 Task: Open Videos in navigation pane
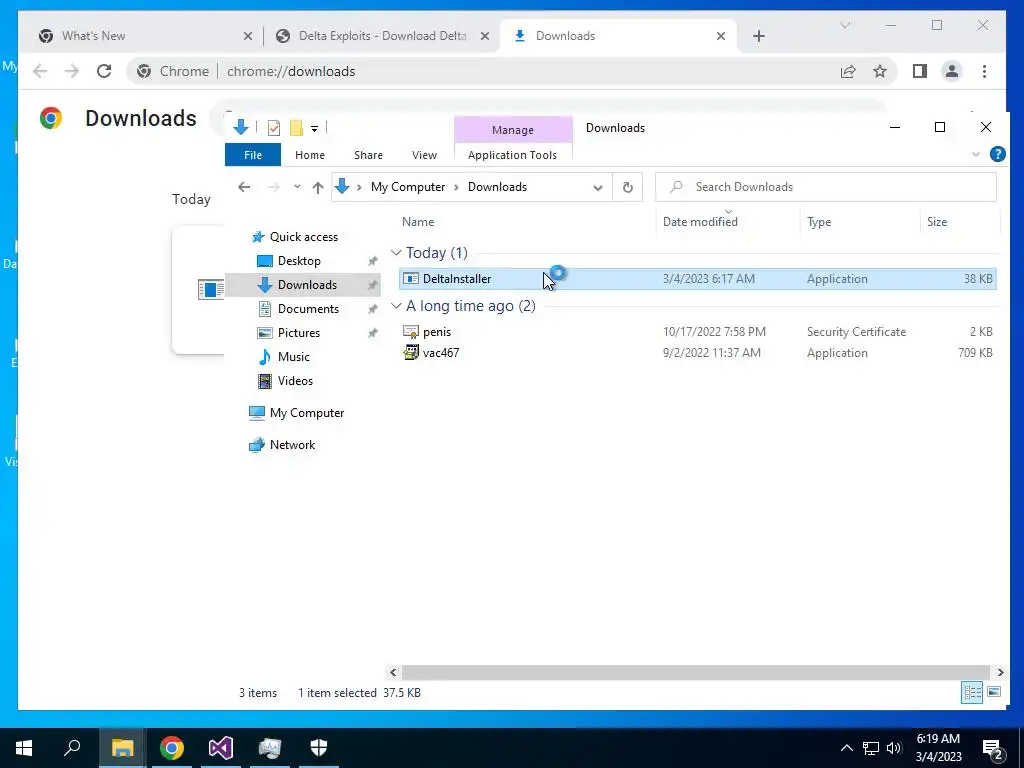pos(295,381)
